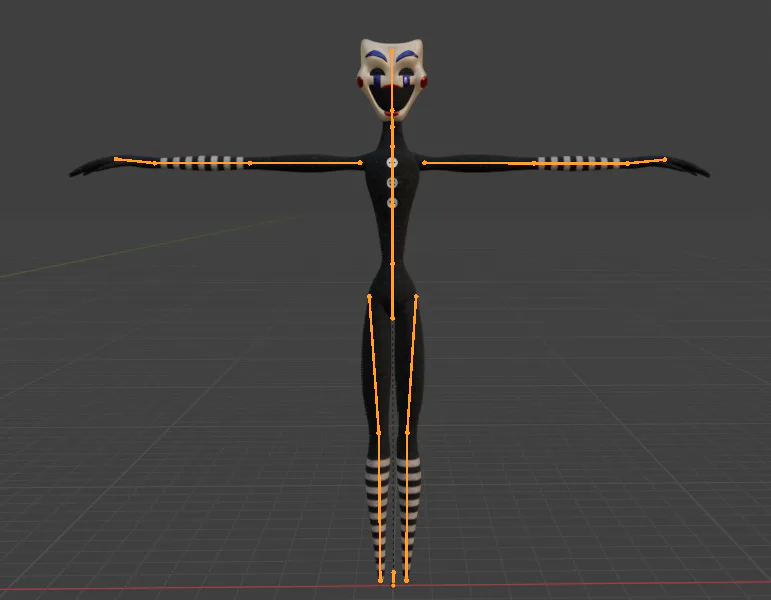Click the top white button on chest
Viewport: 771px width, 600px height.
pos(392,163)
